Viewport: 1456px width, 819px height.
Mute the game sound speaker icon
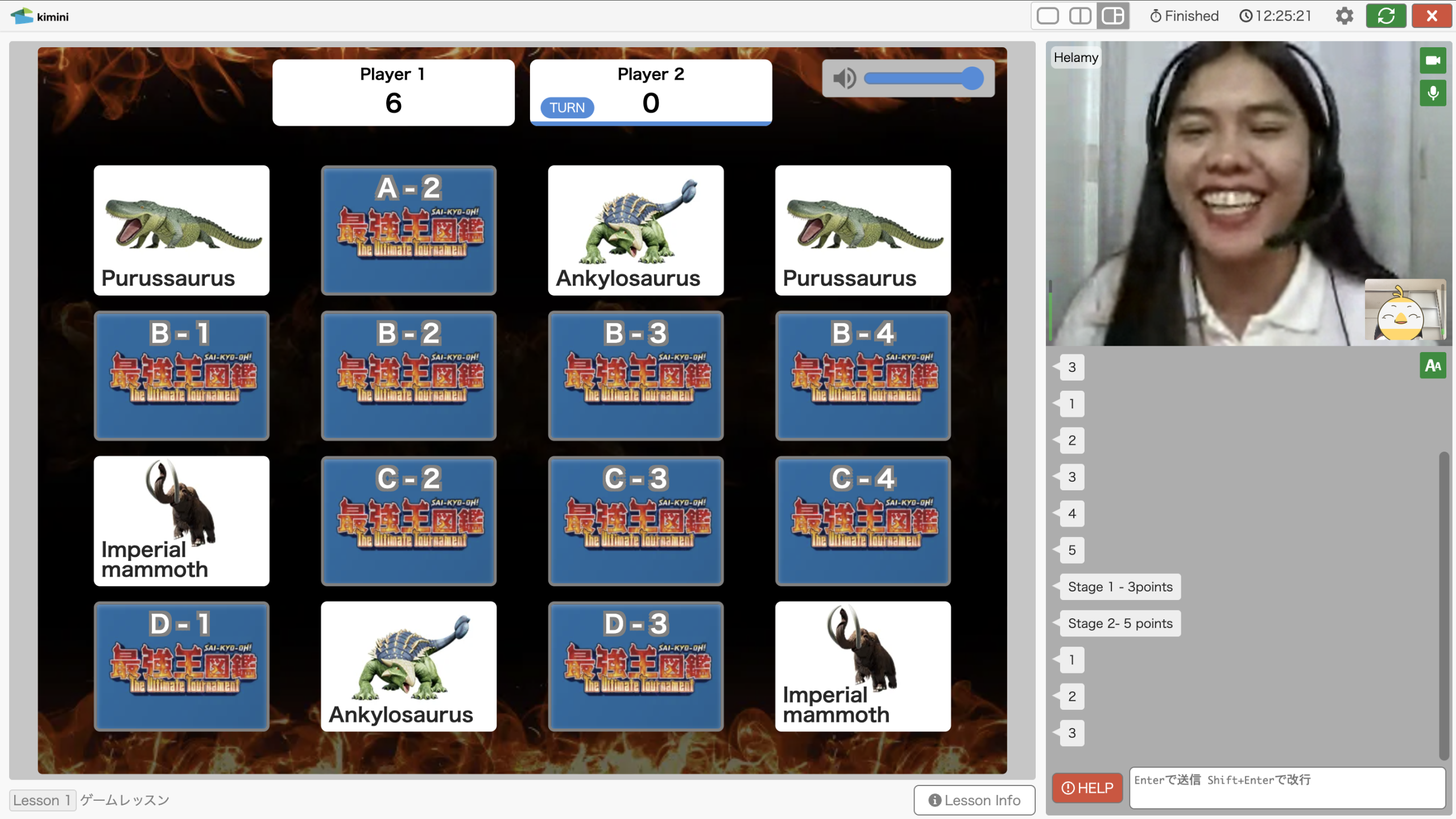pyautogui.click(x=844, y=78)
